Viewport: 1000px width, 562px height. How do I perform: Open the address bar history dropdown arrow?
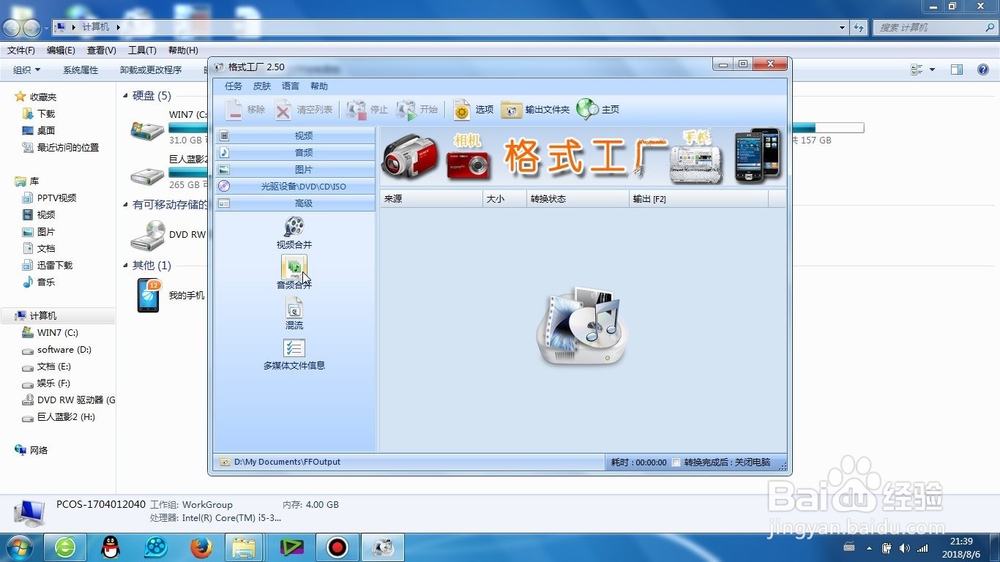coord(842,27)
